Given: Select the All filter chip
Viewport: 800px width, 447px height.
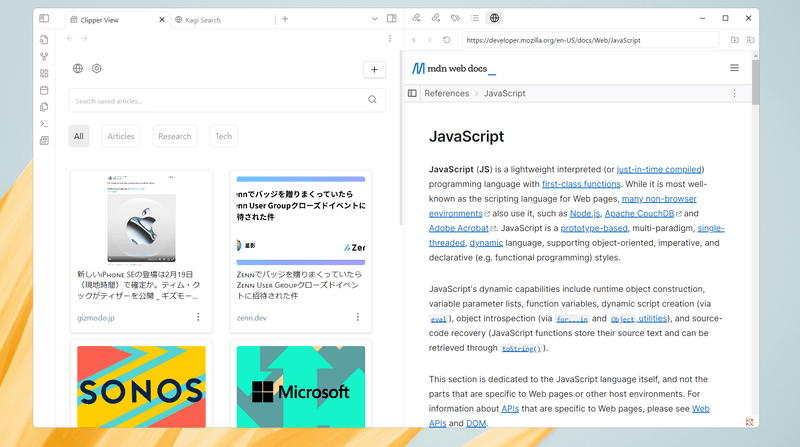Looking at the screenshot, I should (79, 136).
